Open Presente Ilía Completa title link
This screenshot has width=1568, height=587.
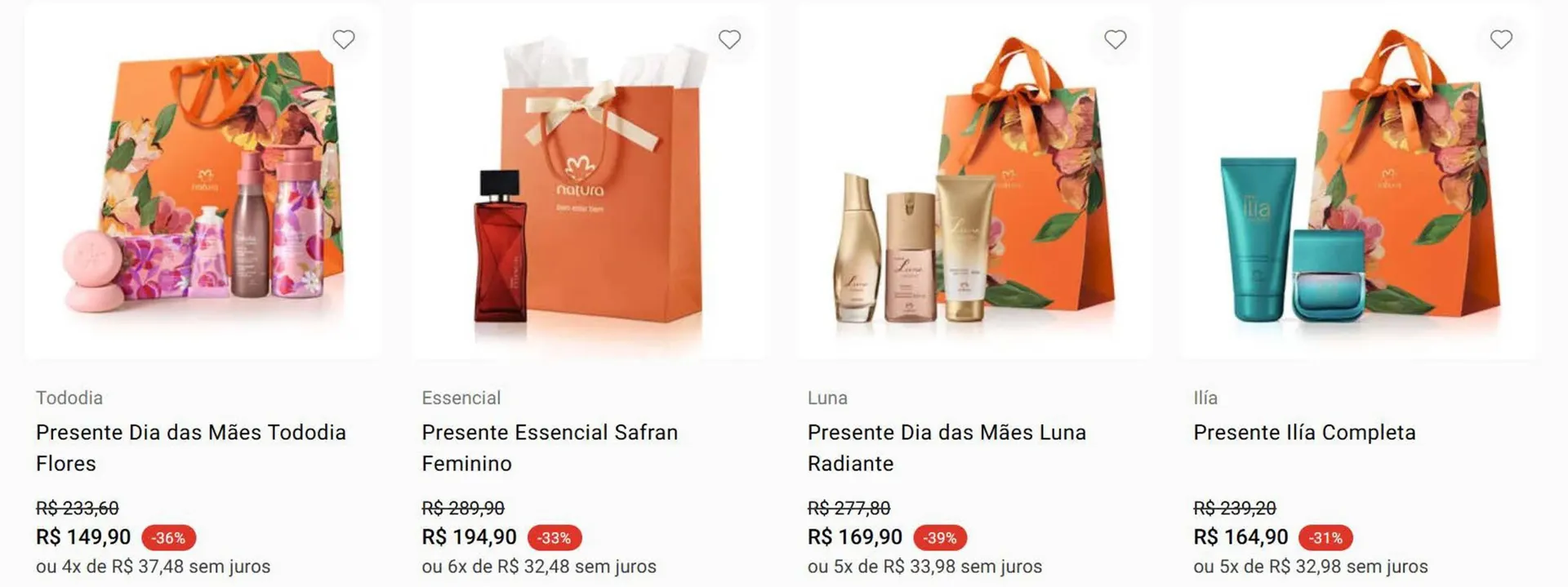1304,432
